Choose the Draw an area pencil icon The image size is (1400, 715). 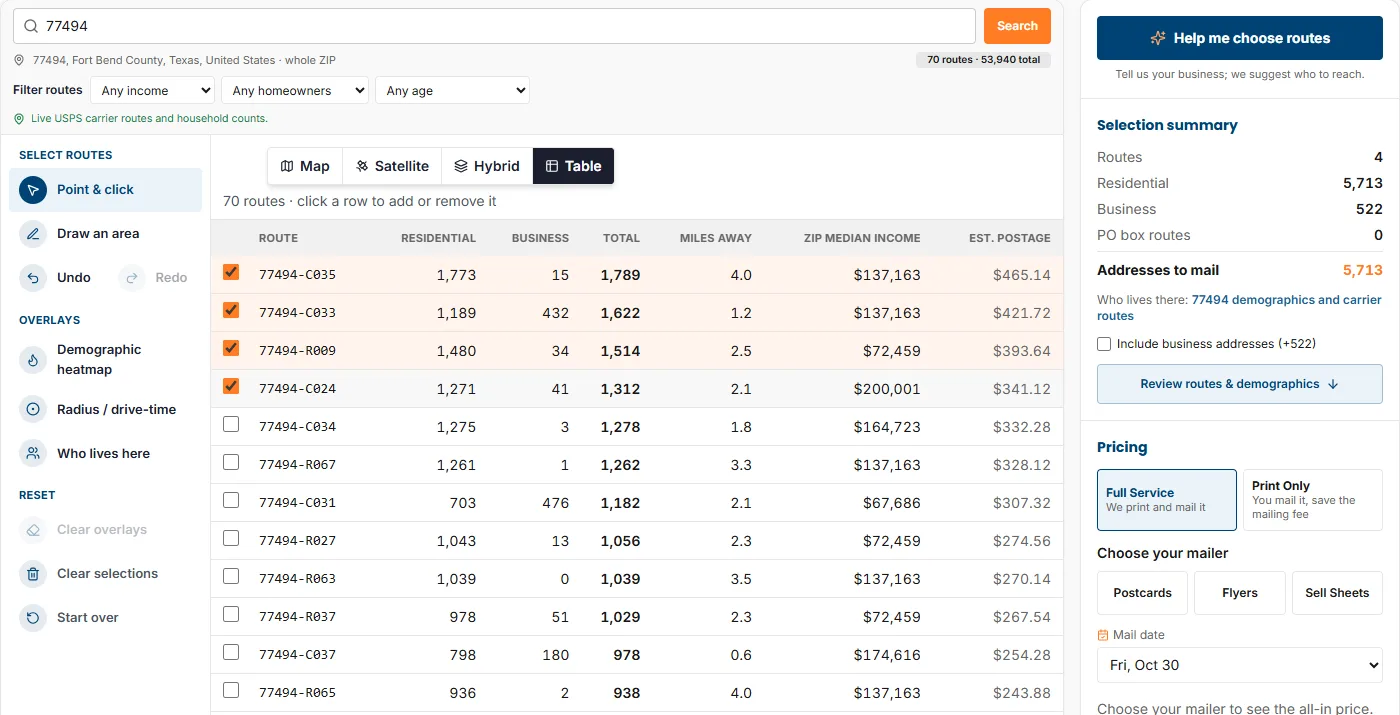pyautogui.click(x=33, y=234)
